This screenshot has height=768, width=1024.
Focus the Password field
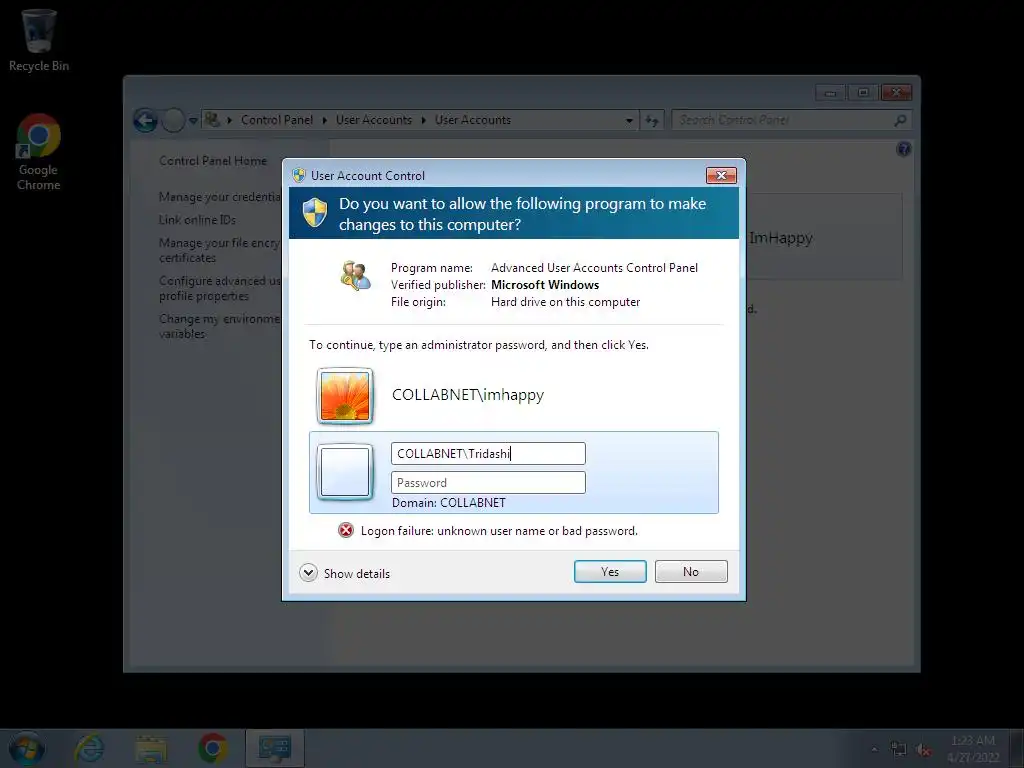[488, 483]
